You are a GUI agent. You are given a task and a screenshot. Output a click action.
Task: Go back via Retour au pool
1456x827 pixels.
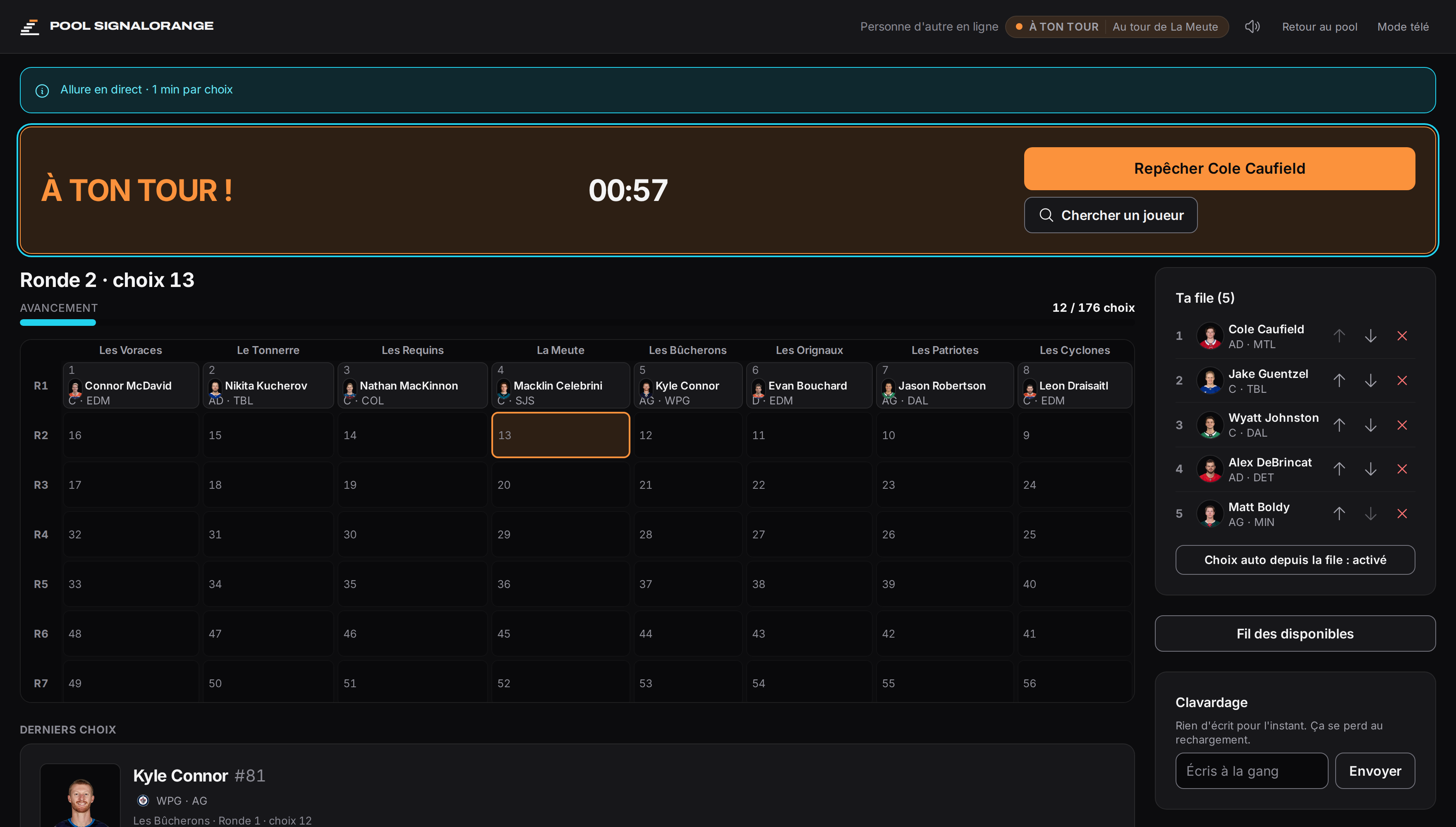pos(1319,27)
